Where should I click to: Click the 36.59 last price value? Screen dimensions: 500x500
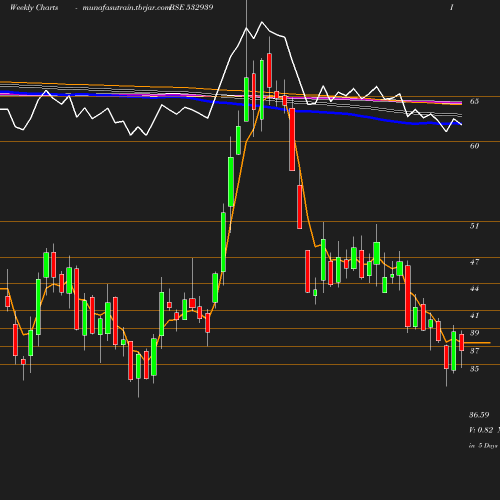[479, 415]
